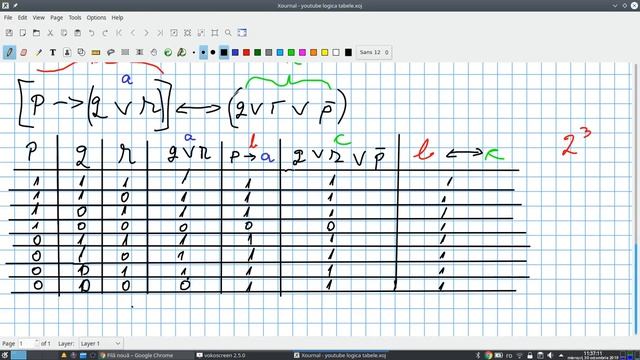
Task: Undo the last stroke with the Undo arrow
Action: (x=91, y=33)
